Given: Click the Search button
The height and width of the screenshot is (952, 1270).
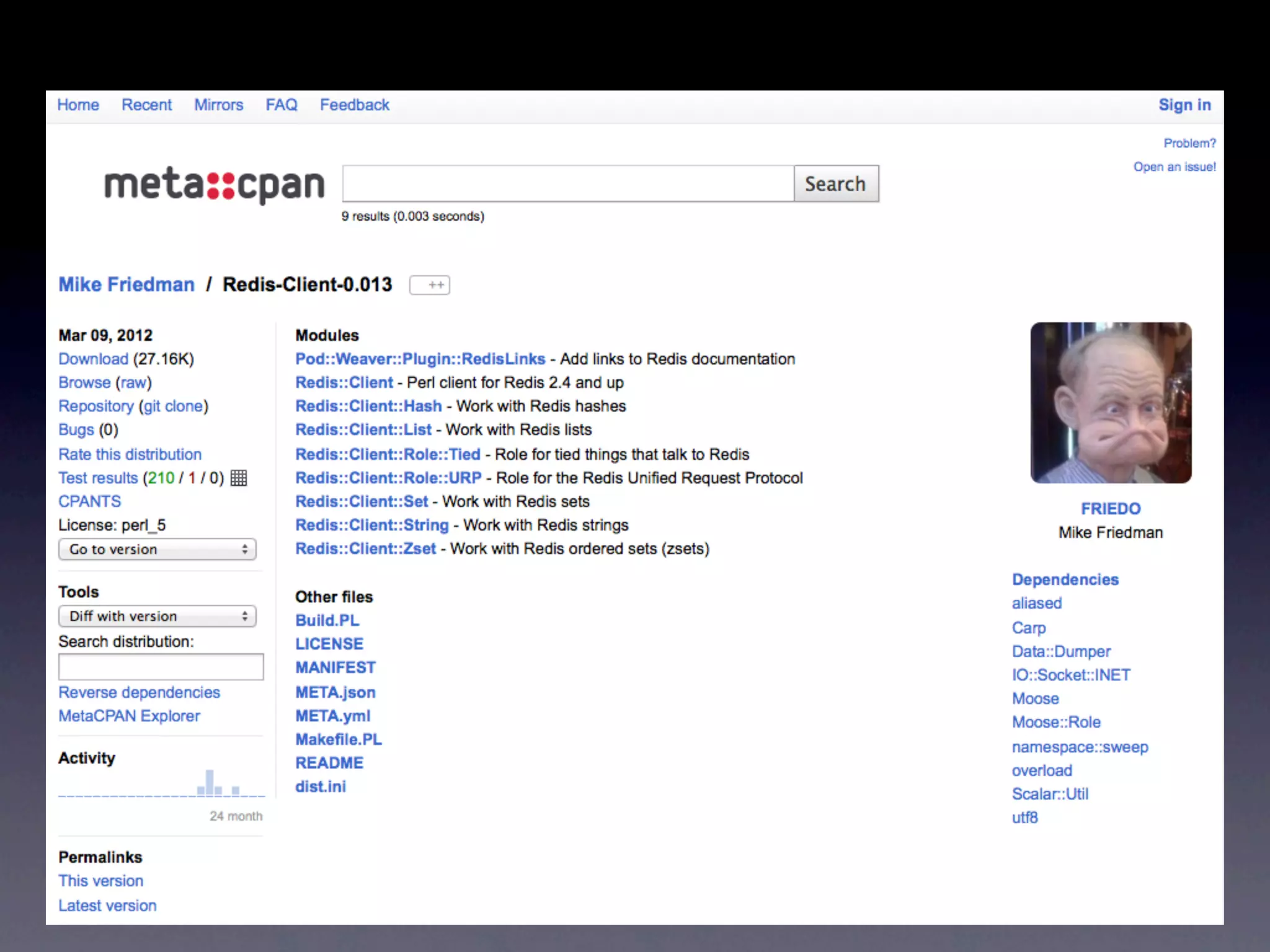Looking at the screenshot, I should (836, 183).
